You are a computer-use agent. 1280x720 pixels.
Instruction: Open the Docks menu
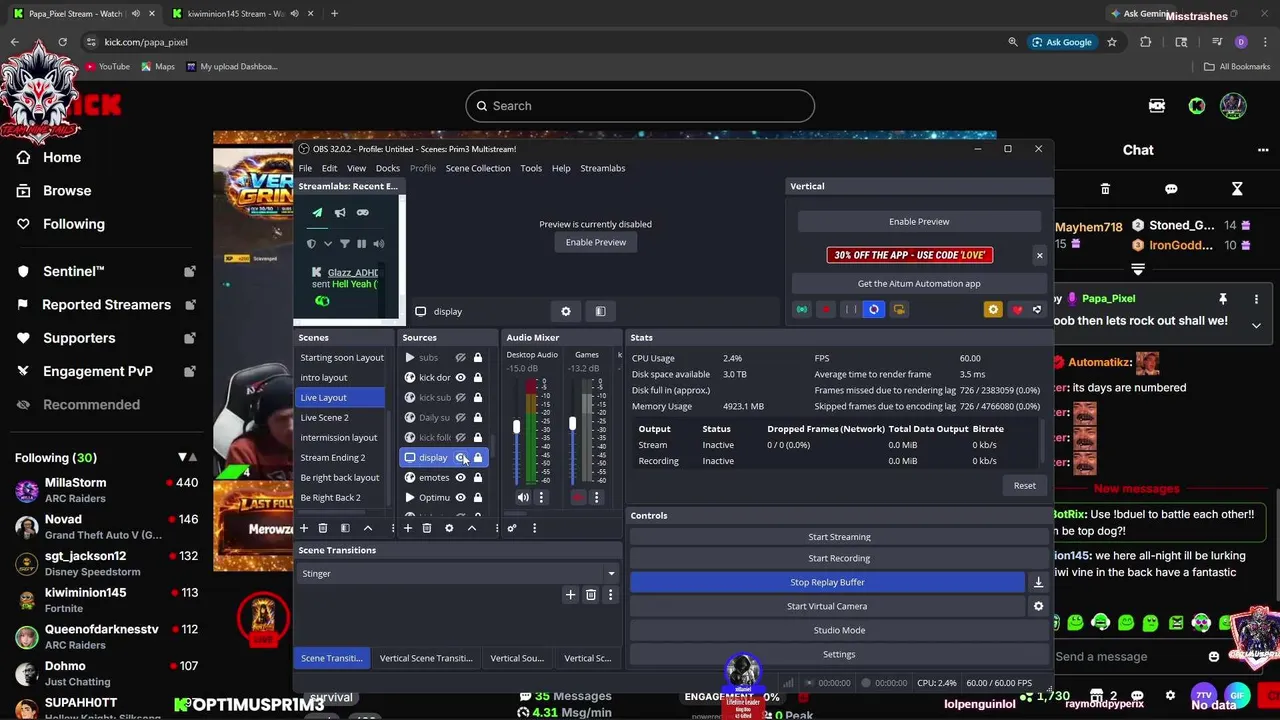[x=388, y=168]
